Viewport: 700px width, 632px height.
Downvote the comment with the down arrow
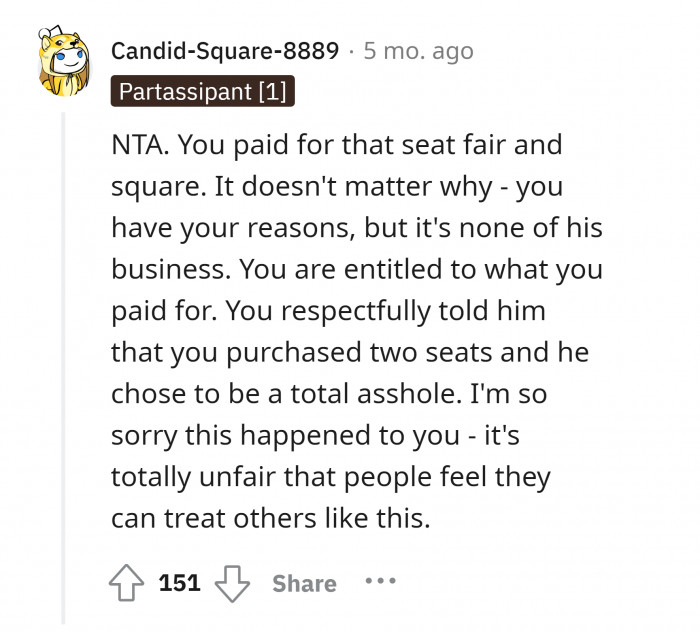(x=232, y=582)
